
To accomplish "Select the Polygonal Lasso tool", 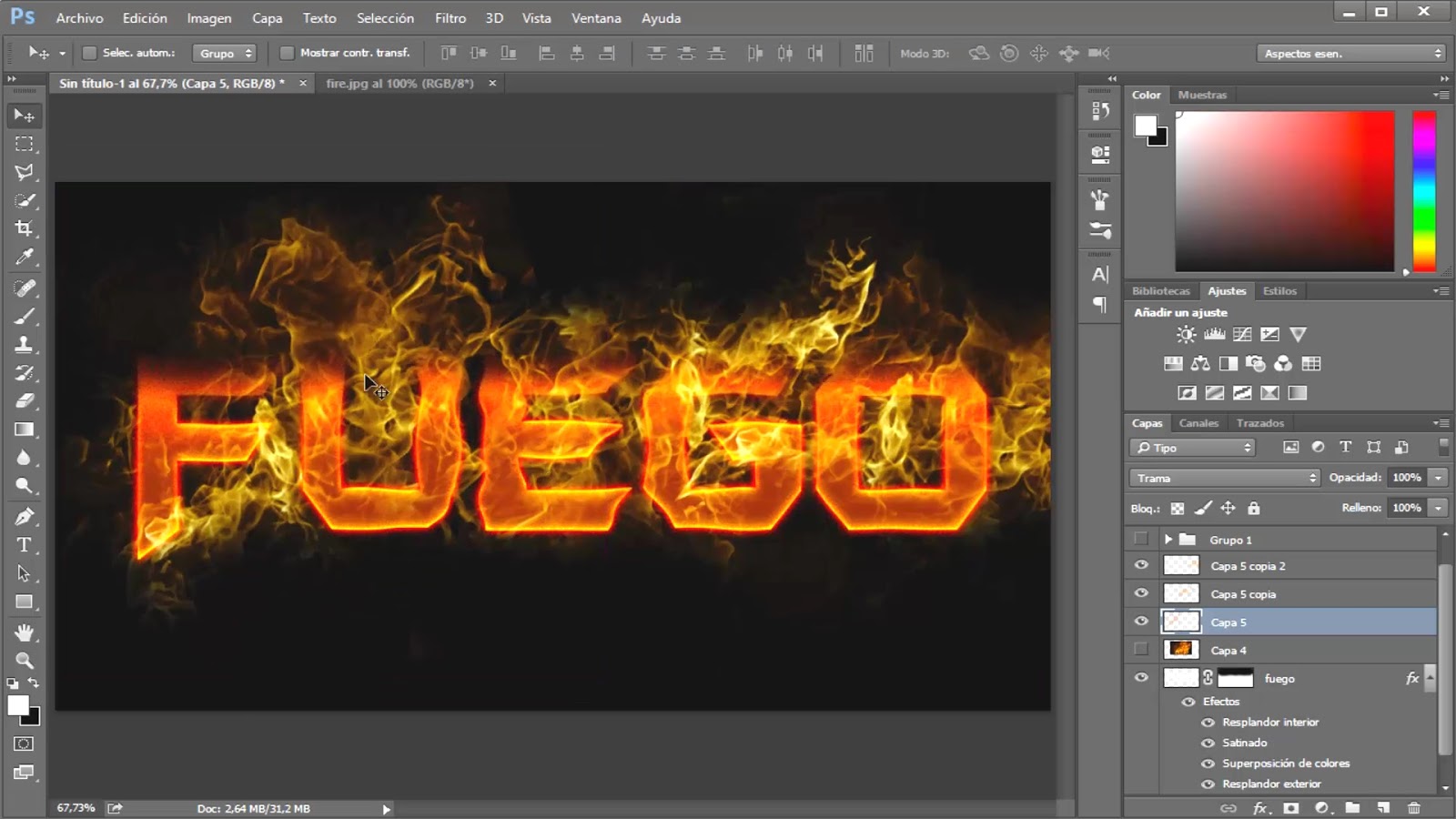I will 25,172.
